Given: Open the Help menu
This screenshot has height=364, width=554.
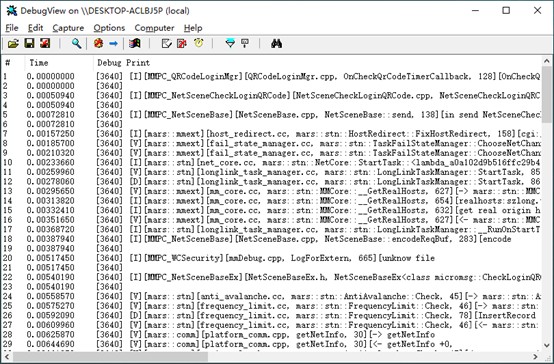Looking at the screenshot, I should 193,28.
